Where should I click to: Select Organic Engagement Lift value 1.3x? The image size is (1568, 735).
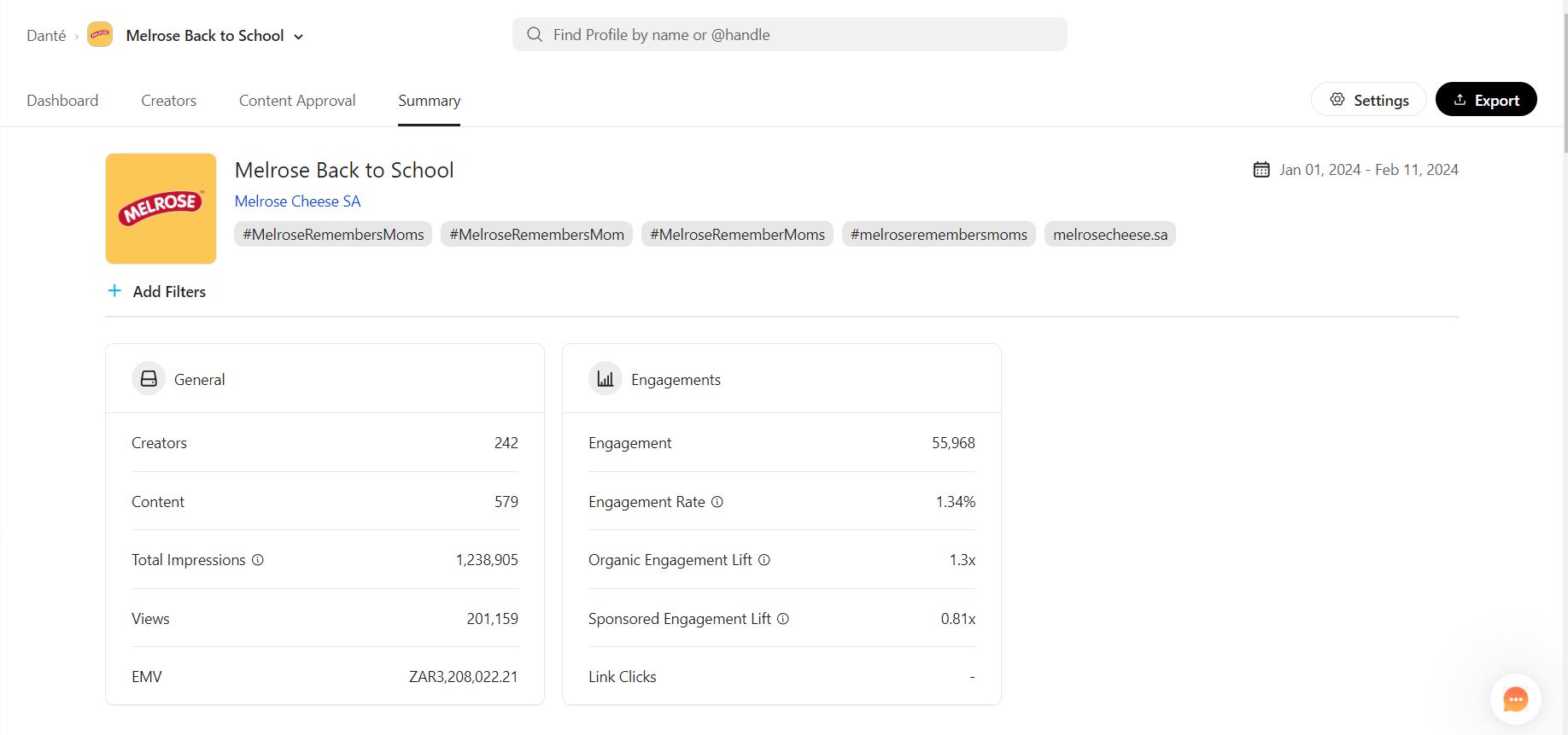(x=962, y=560)
